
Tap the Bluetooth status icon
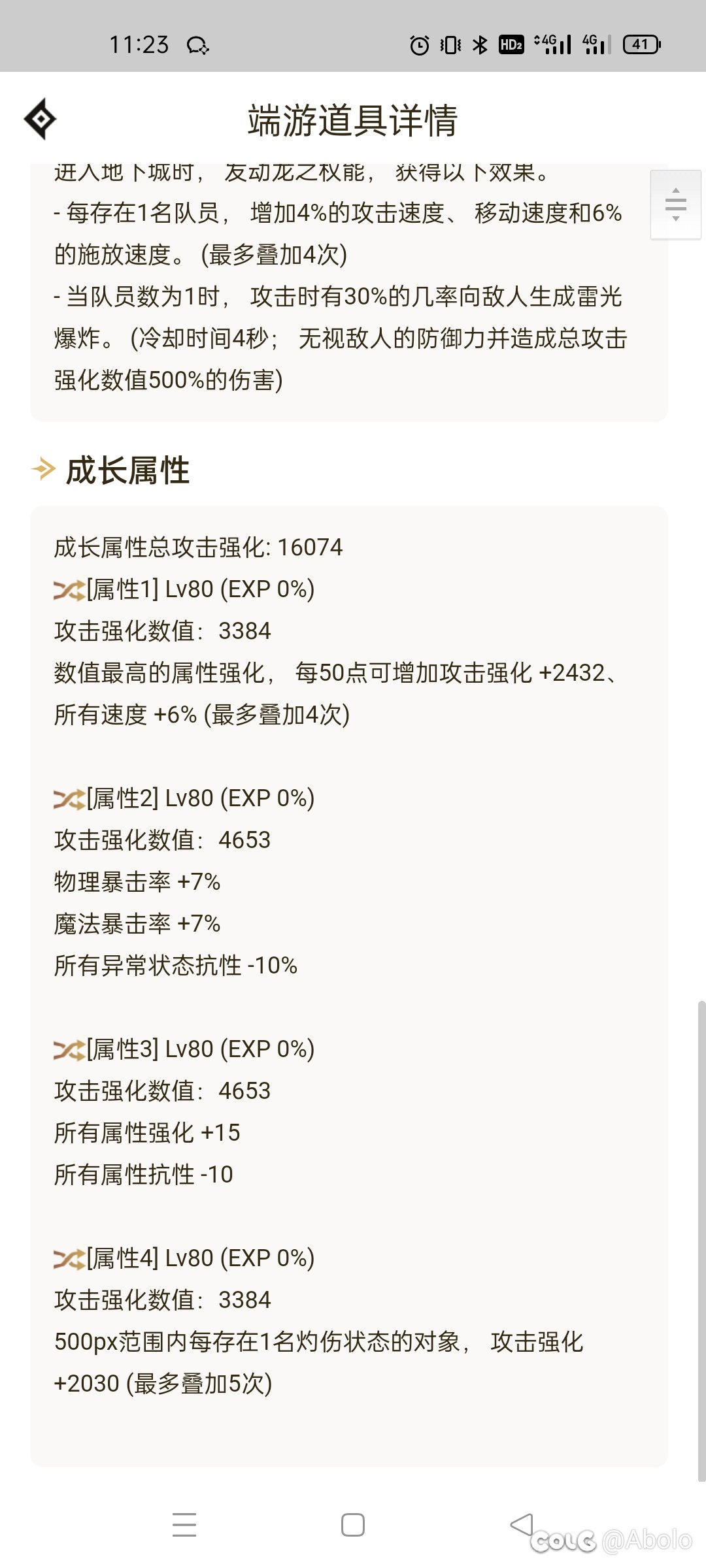click(x=480, y=45)
